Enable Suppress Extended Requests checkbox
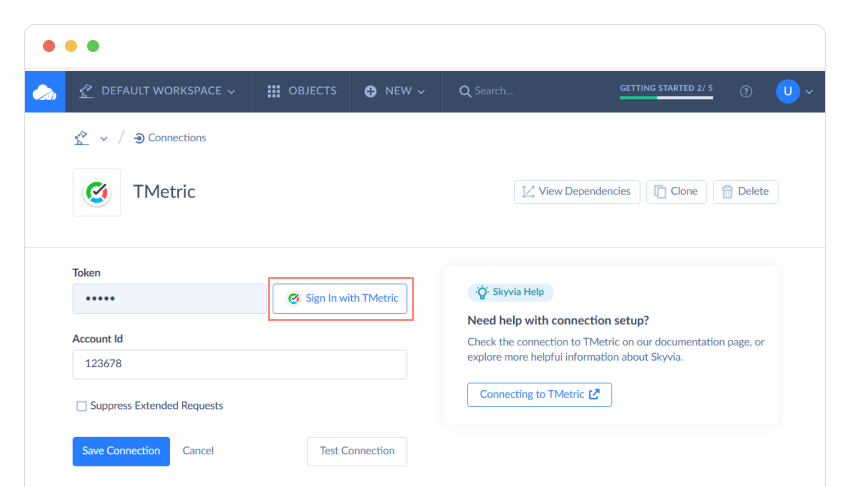 pos(81,406)
